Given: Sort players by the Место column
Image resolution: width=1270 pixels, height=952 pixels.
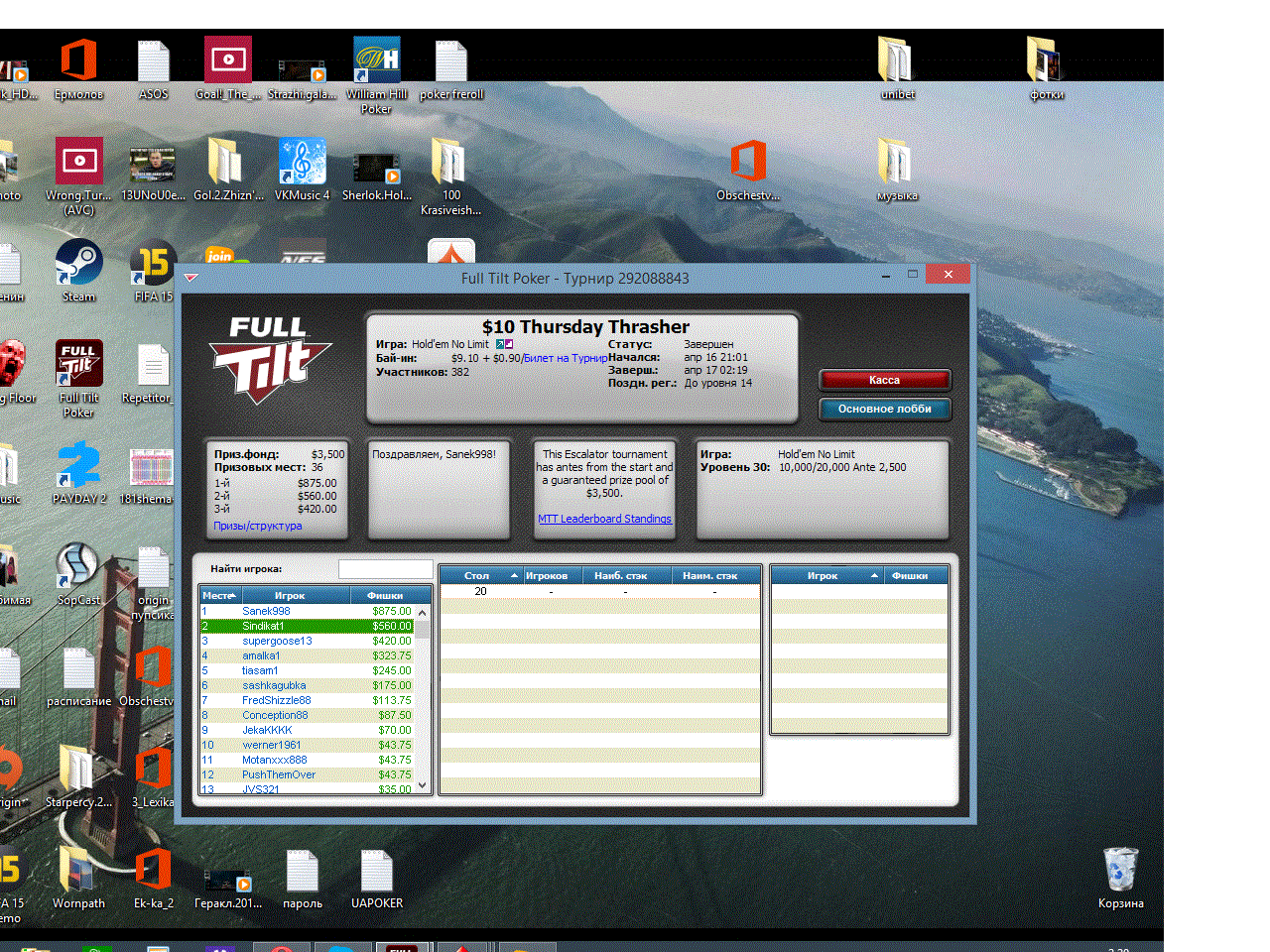Looking at the screenshot, I should tap(219, 595).
